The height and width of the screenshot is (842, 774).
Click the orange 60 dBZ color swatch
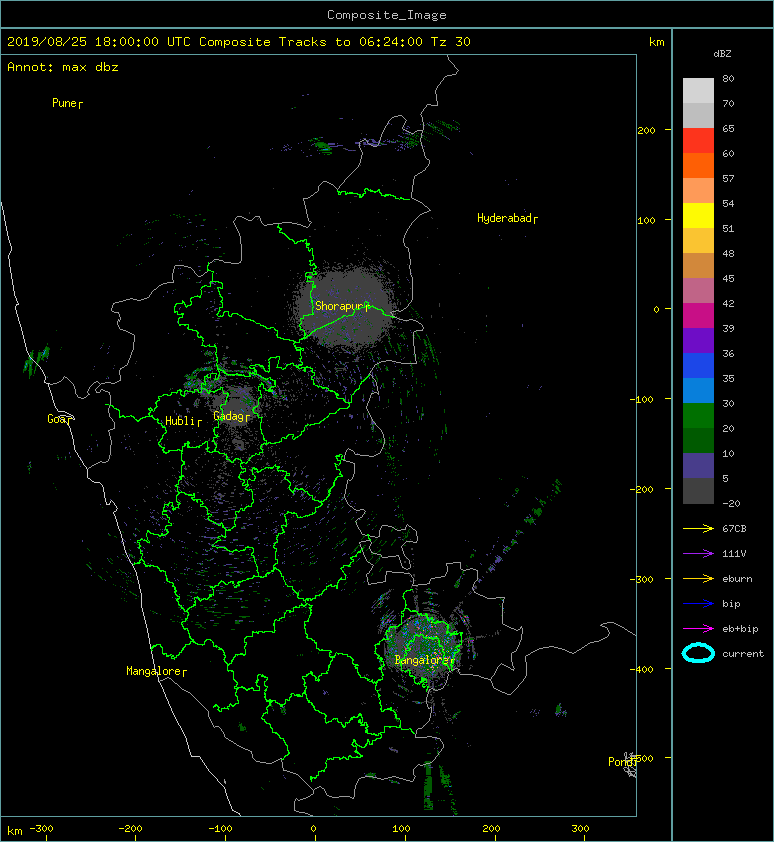[x=698, y=166]
